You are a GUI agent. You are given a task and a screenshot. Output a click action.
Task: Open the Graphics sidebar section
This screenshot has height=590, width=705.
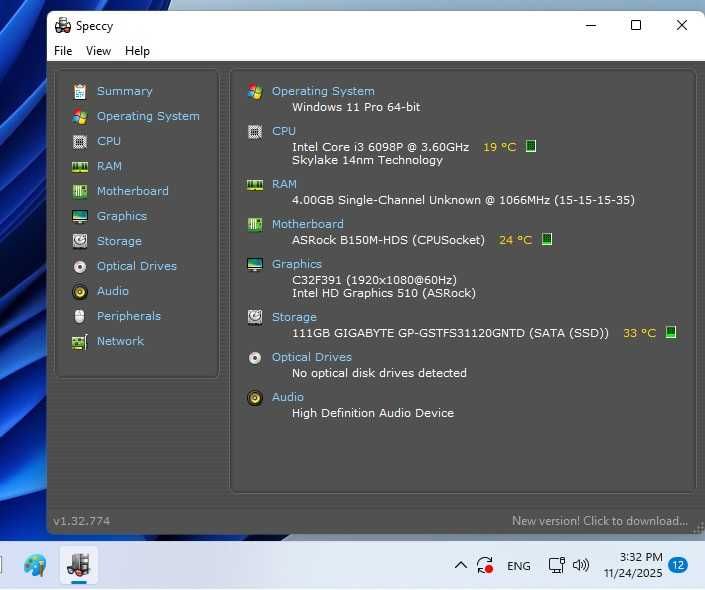[122, 217]
